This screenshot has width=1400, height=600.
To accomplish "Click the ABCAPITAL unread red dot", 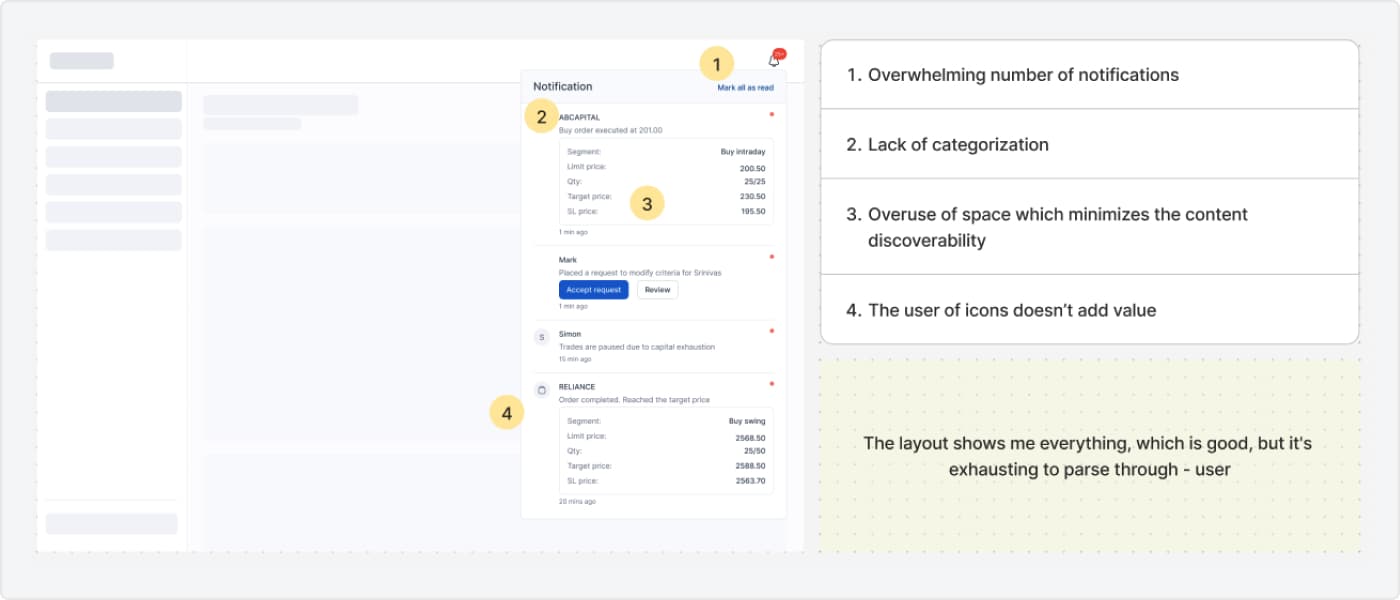I will point(771,114).
